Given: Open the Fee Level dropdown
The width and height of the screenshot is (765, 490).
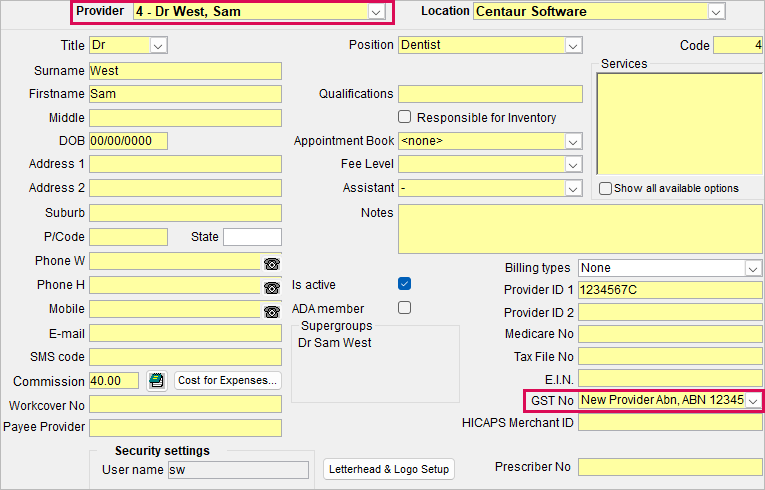Looking at the screenshot, I should 573,164.
